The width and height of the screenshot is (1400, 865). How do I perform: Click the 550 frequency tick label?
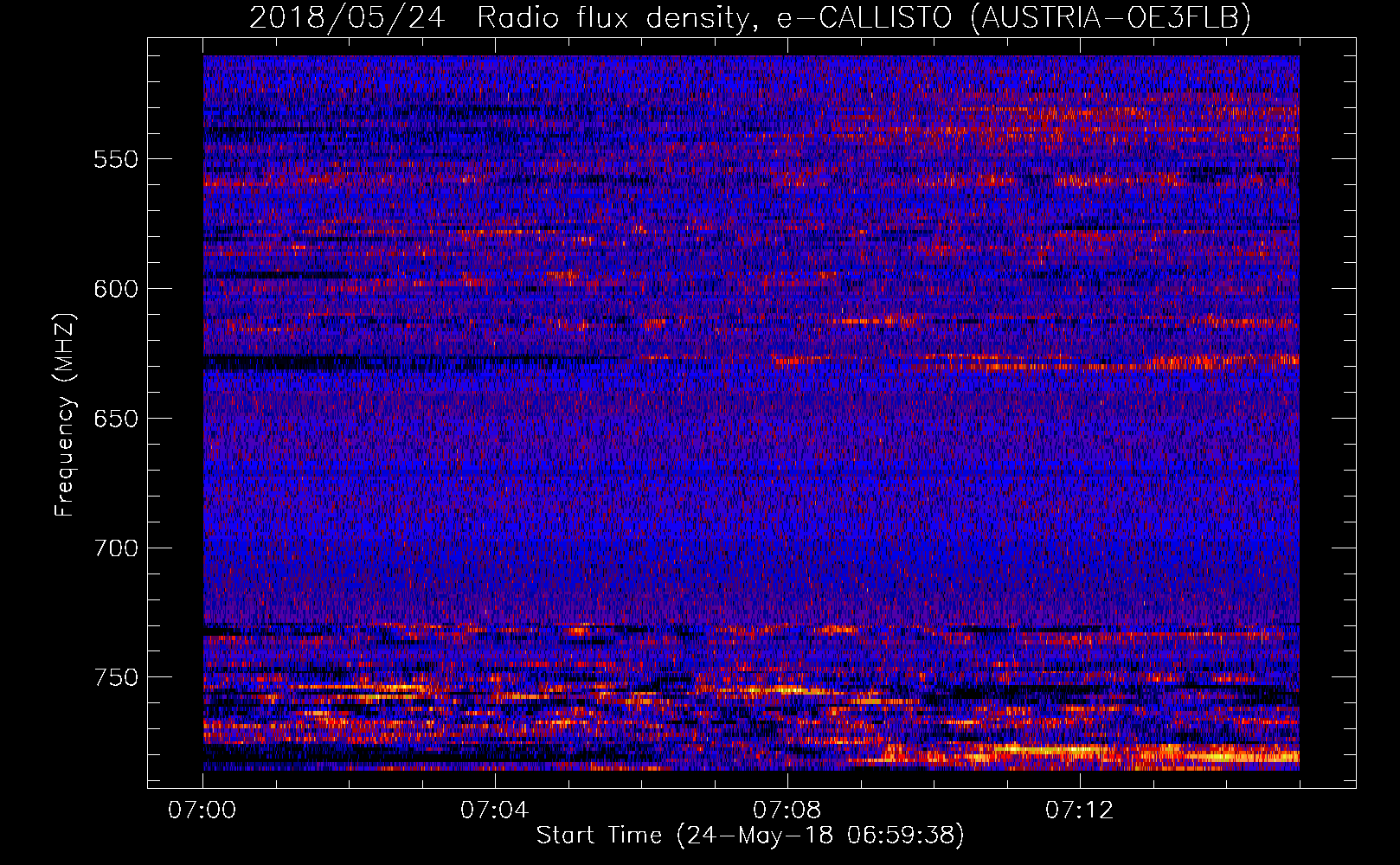pyautogui.click(x=116, y=159)
